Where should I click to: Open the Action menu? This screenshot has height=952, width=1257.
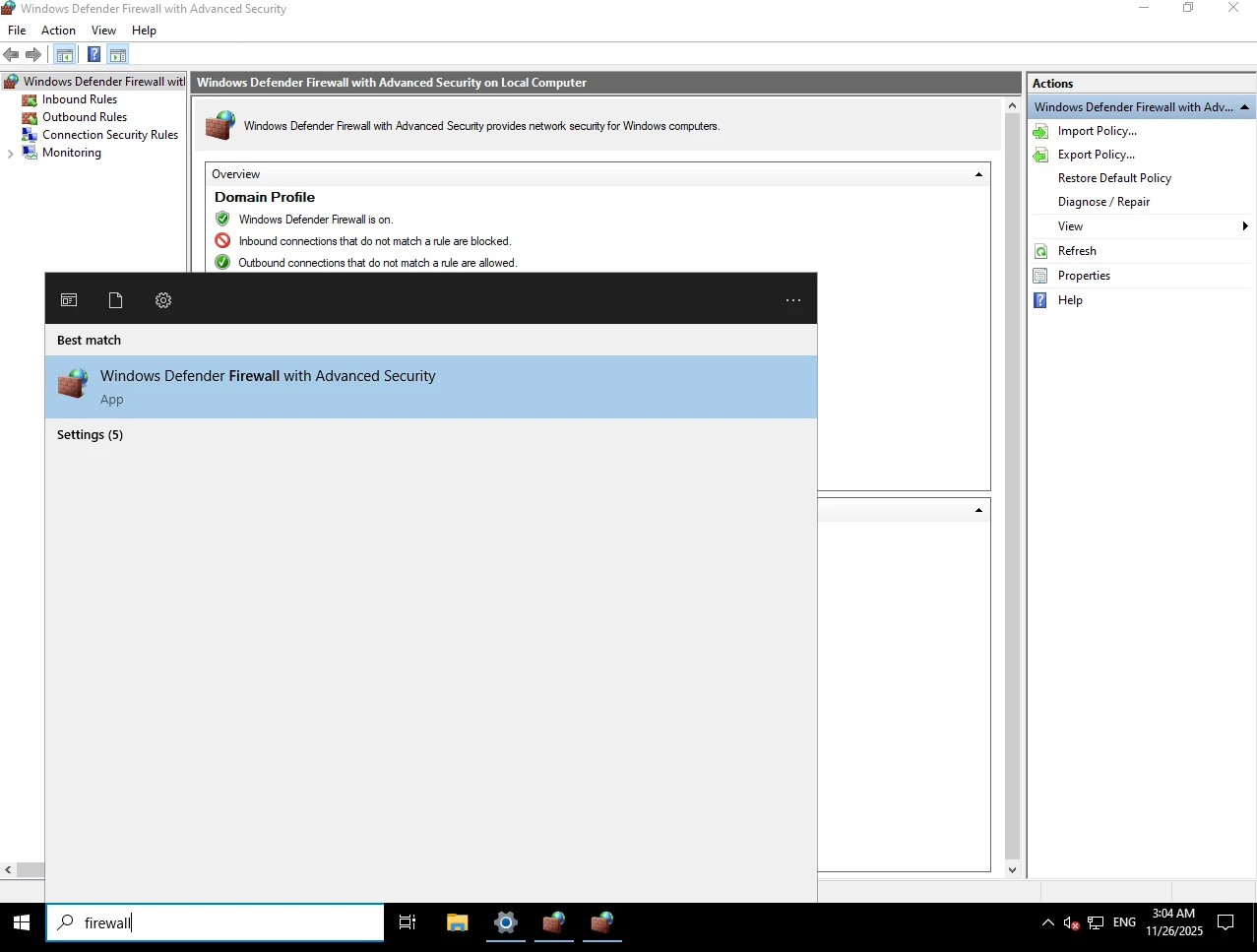[x=58, y=31]
